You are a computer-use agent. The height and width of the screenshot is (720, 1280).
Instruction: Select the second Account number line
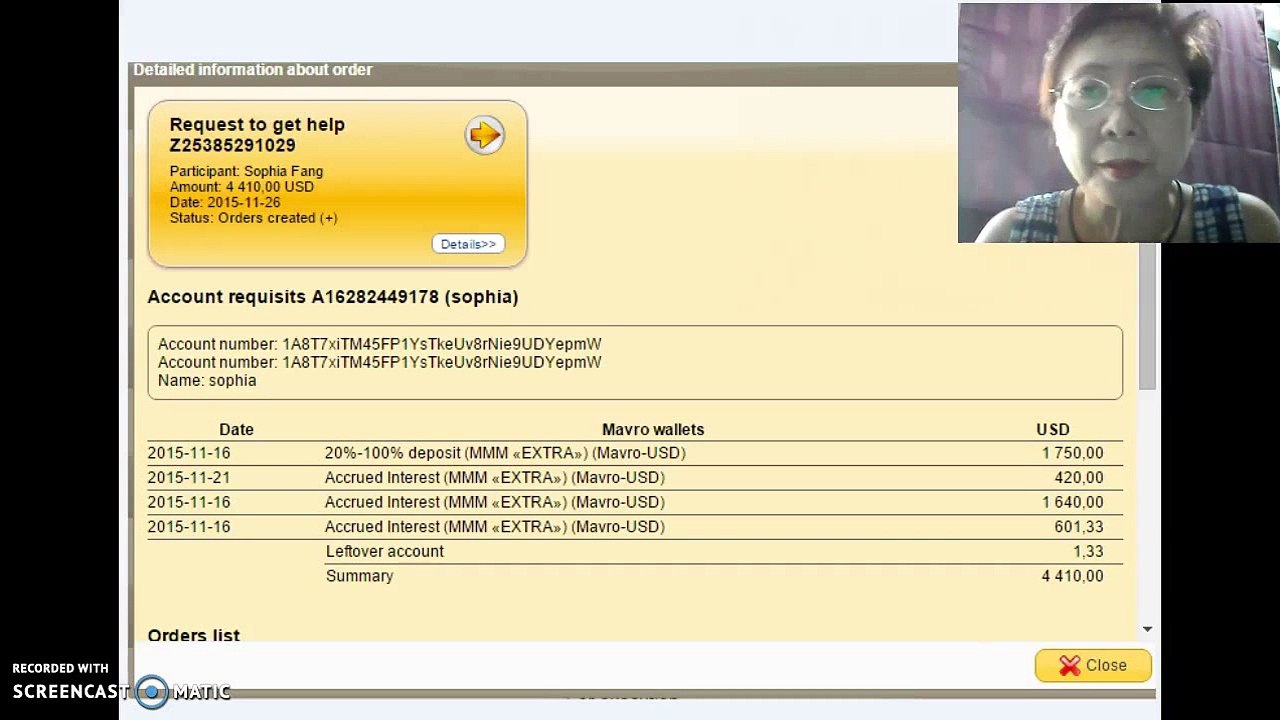(x=380, y=362)
